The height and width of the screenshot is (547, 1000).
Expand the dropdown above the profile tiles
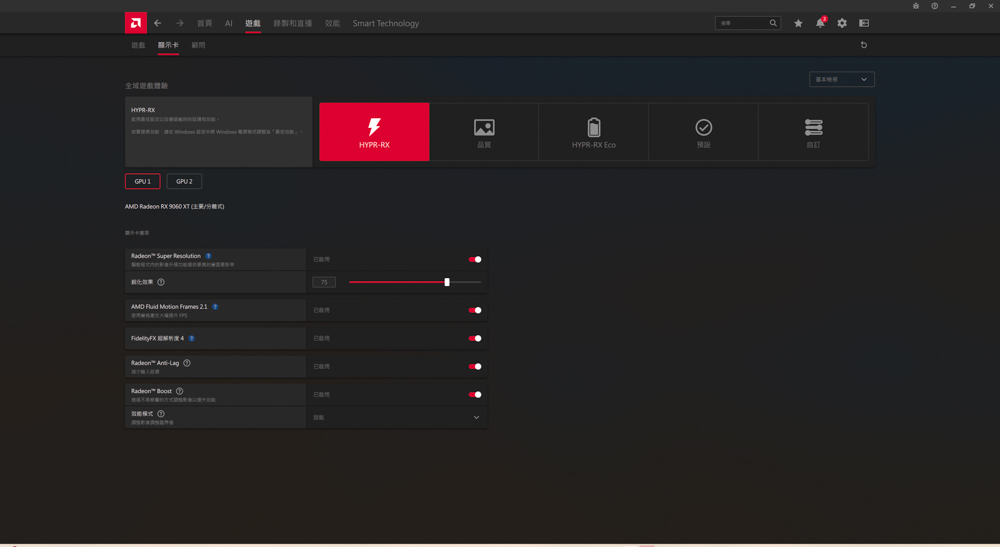841,79
